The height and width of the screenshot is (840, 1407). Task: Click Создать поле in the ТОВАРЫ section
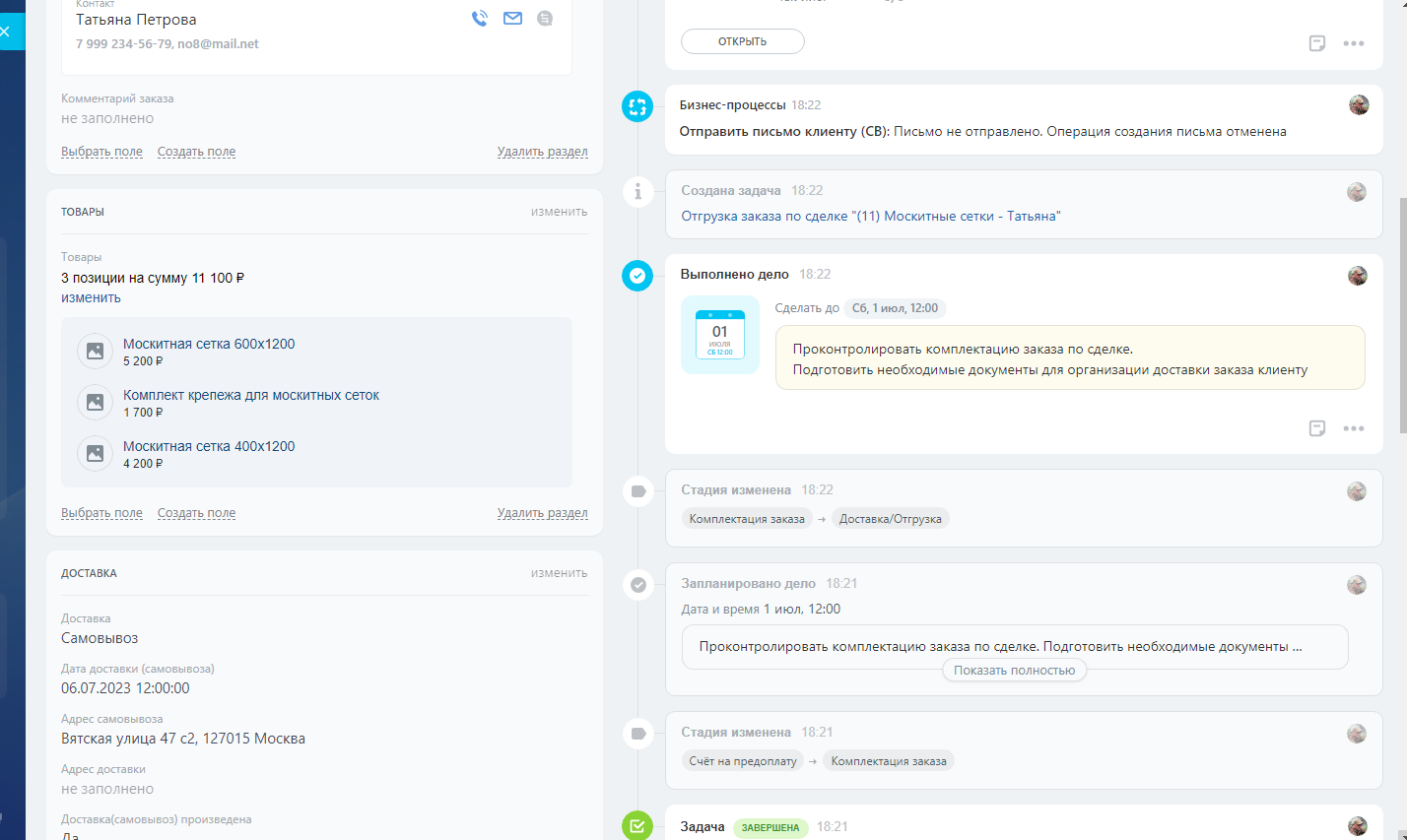[196, 513]
